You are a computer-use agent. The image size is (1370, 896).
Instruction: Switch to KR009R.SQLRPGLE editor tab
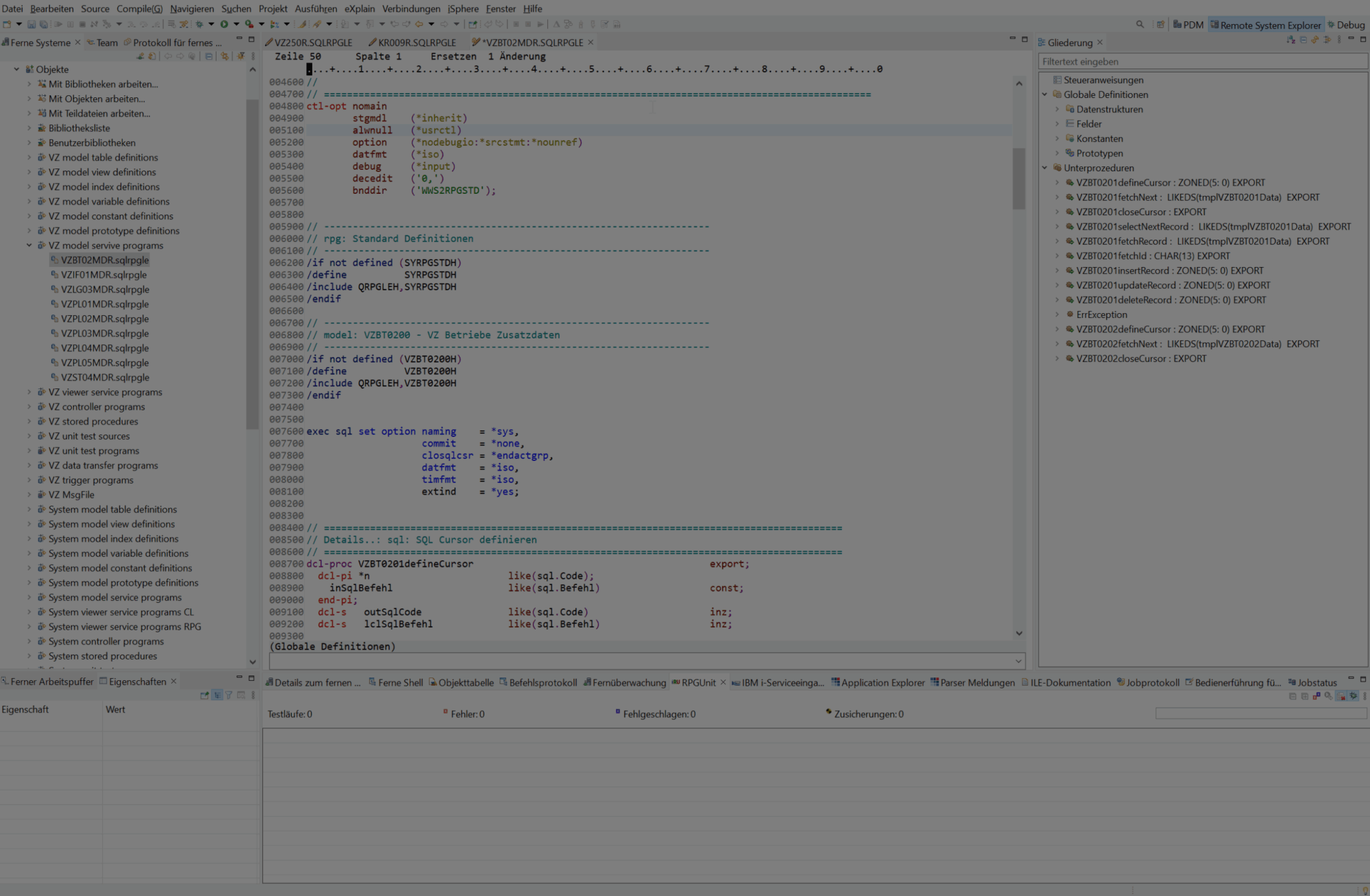click(x=415, y=42)
